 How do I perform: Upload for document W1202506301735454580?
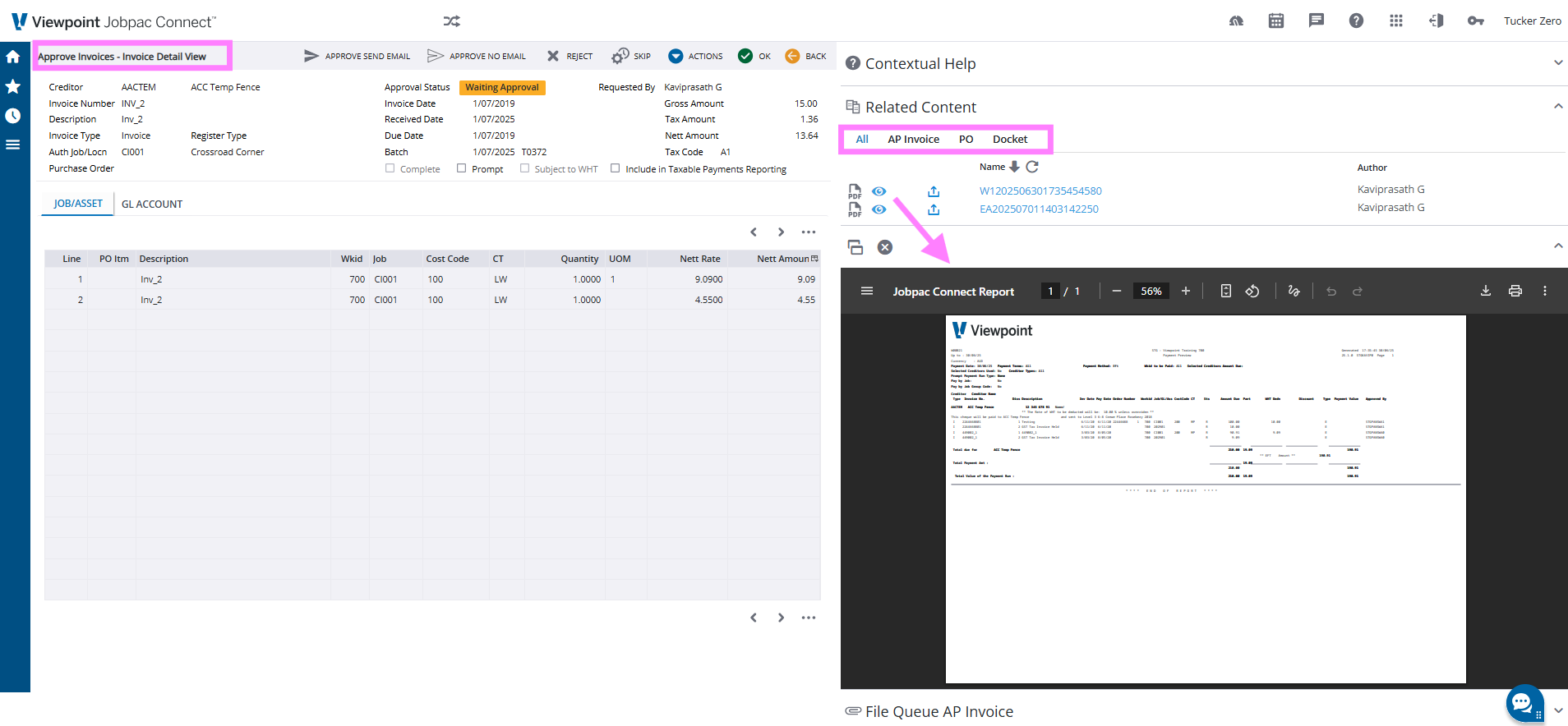(x=934, y=191)
